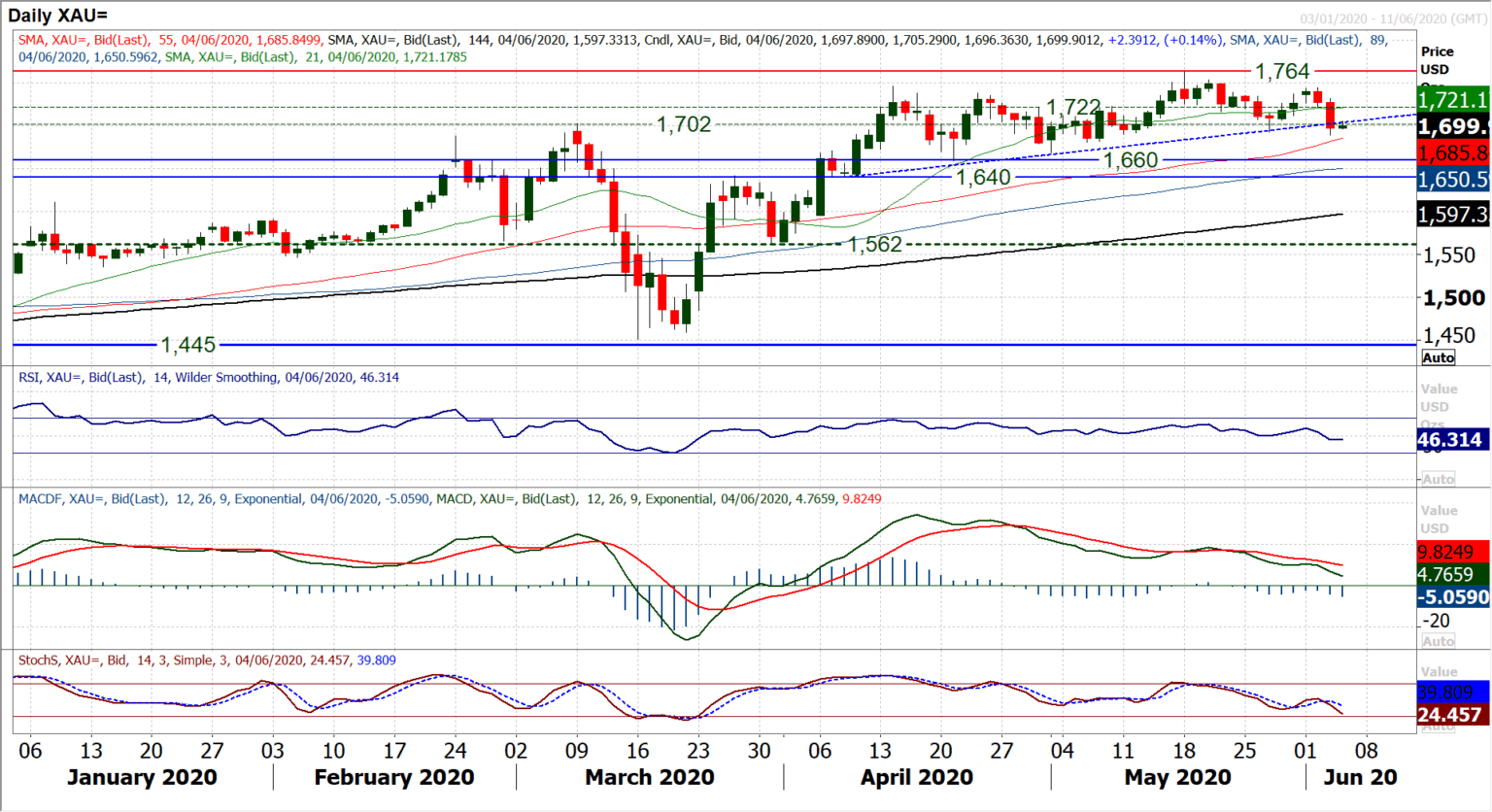Select the 1,722 level label on chart
The height and width of the screenshot is (812, 1492).
point(1073,107)
